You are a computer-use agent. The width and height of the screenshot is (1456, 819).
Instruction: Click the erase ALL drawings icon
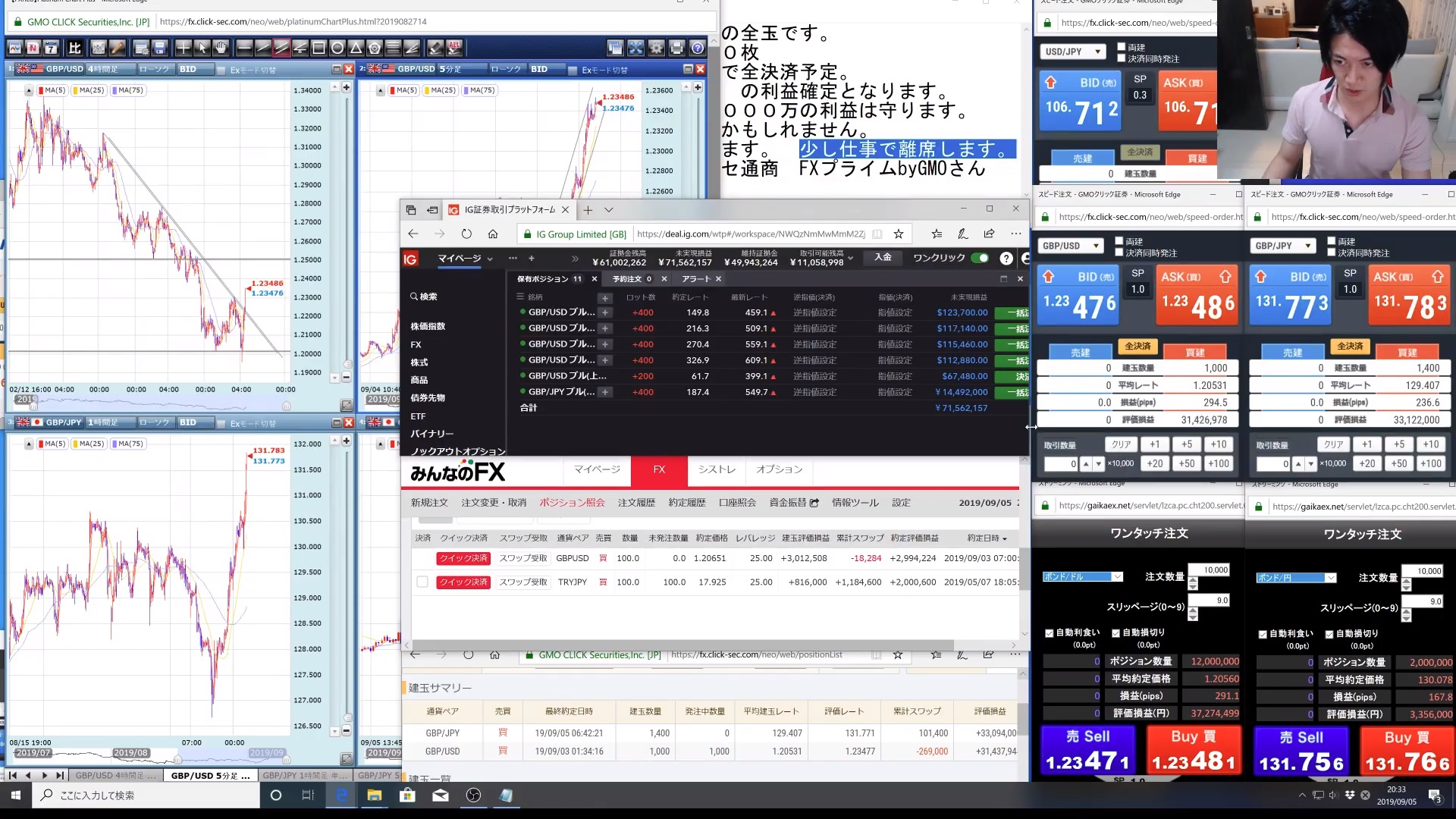tap(454, 49)
